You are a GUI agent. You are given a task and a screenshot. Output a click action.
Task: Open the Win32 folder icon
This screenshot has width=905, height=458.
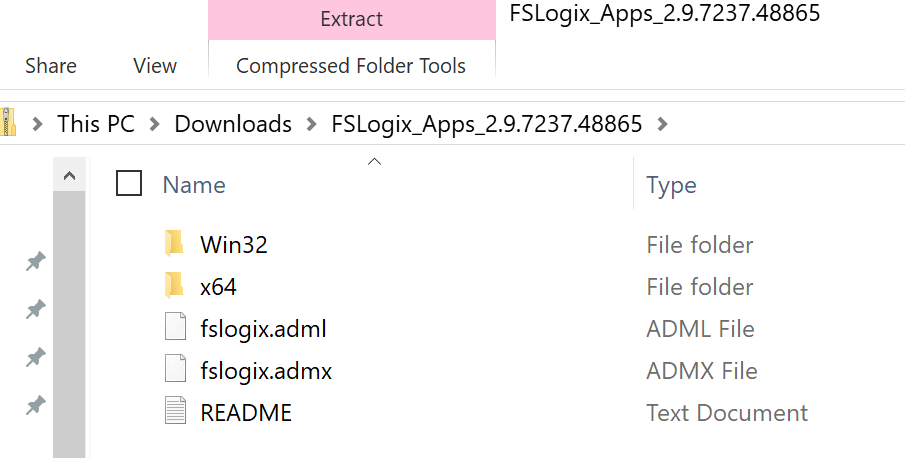click(x=174, y=244)
